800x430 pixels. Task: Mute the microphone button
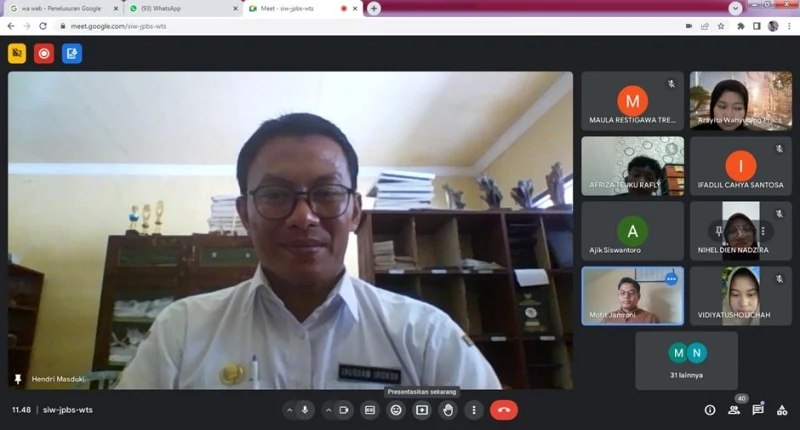point(305,410)
